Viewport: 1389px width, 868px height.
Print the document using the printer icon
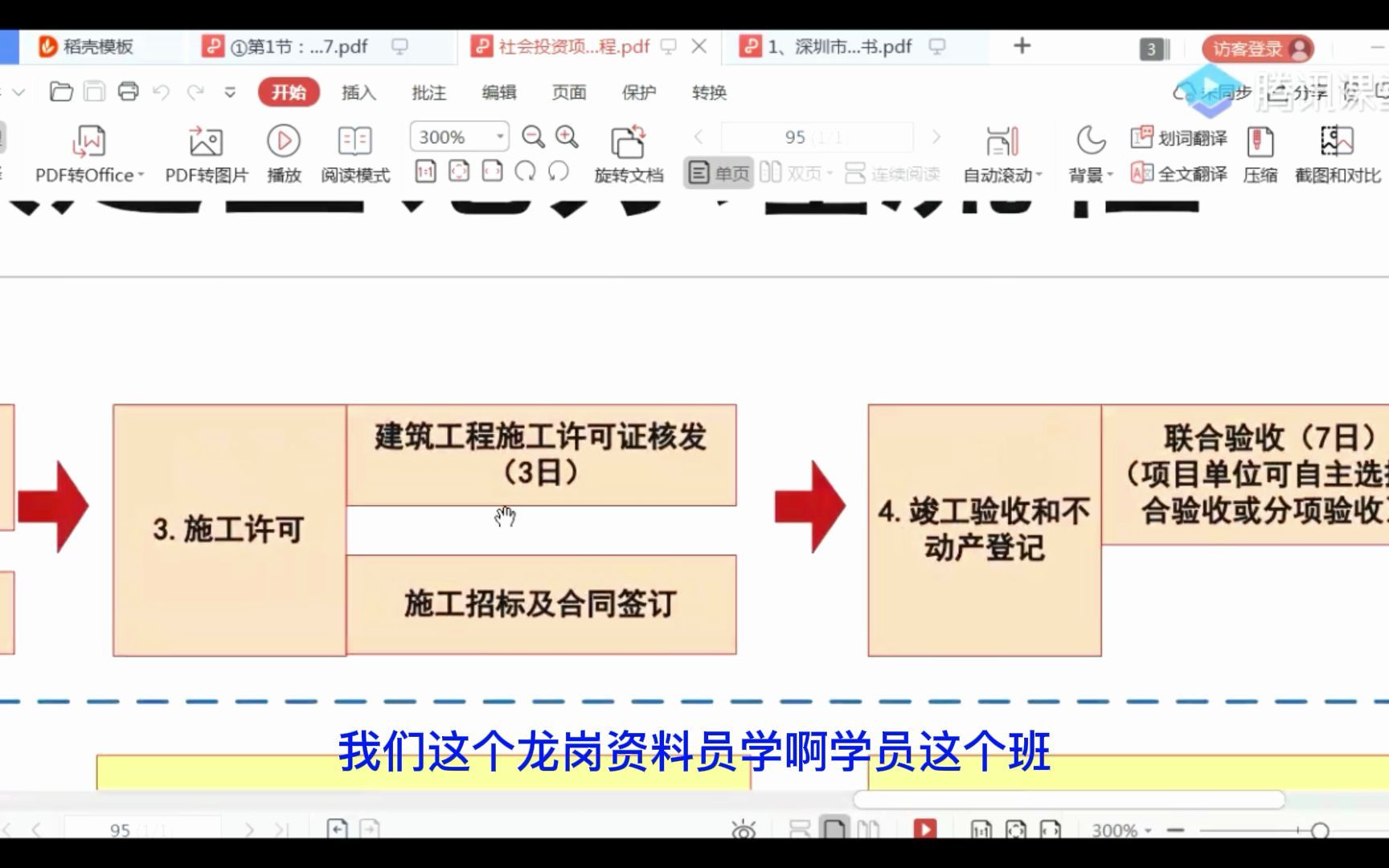(129, 92)
